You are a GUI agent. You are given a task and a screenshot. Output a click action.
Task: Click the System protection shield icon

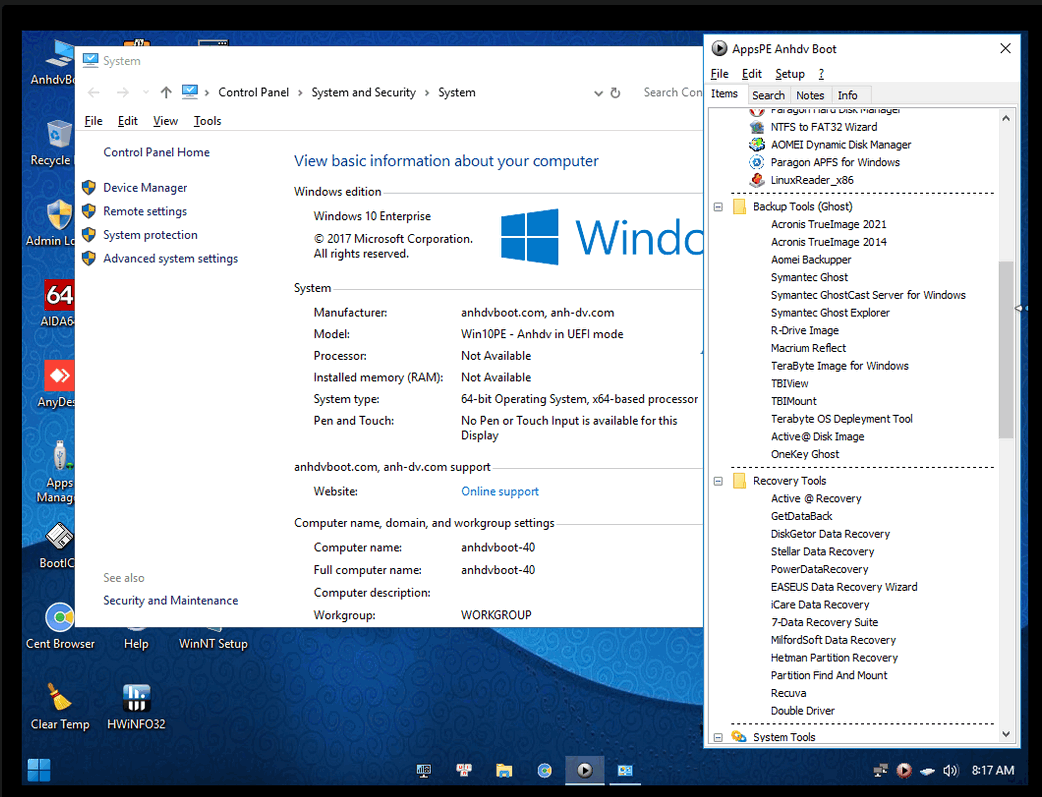(x=89, y=235)
